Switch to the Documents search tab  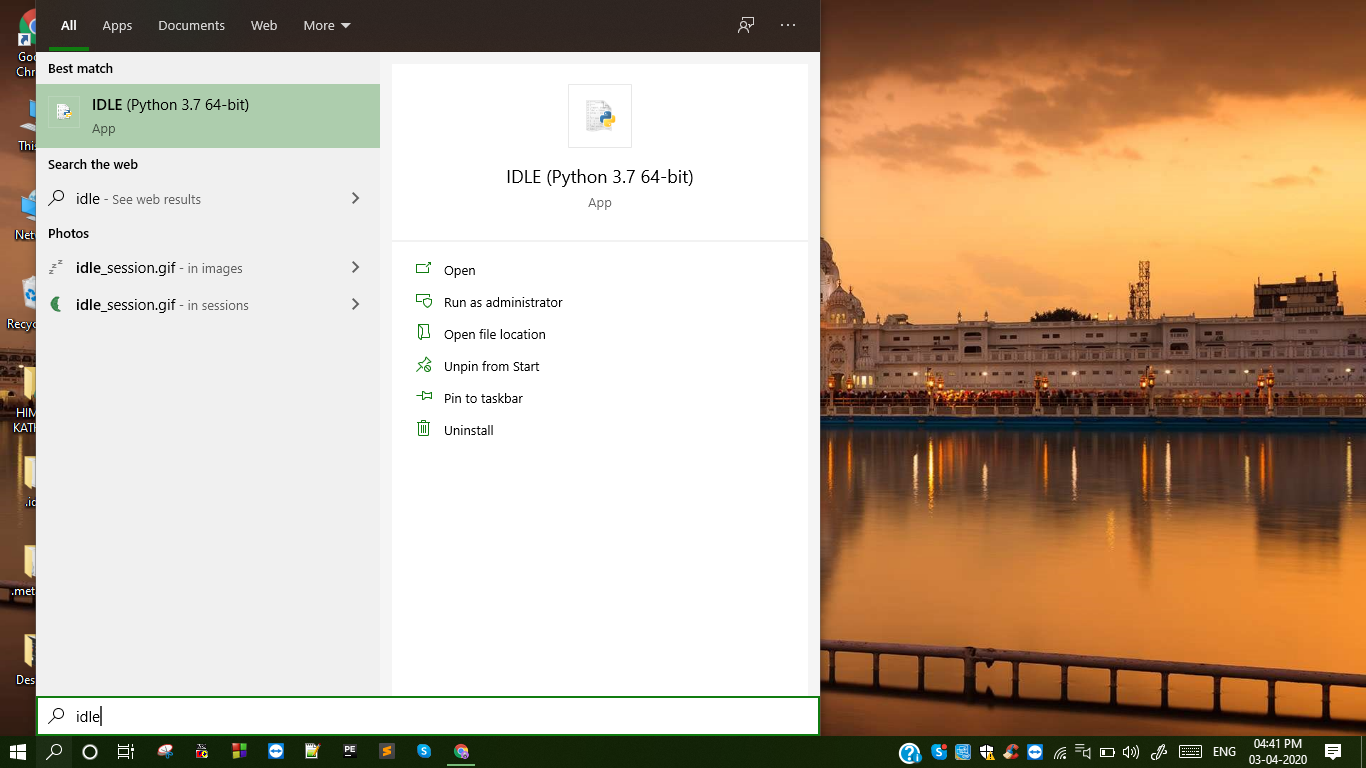coord(191,25)
